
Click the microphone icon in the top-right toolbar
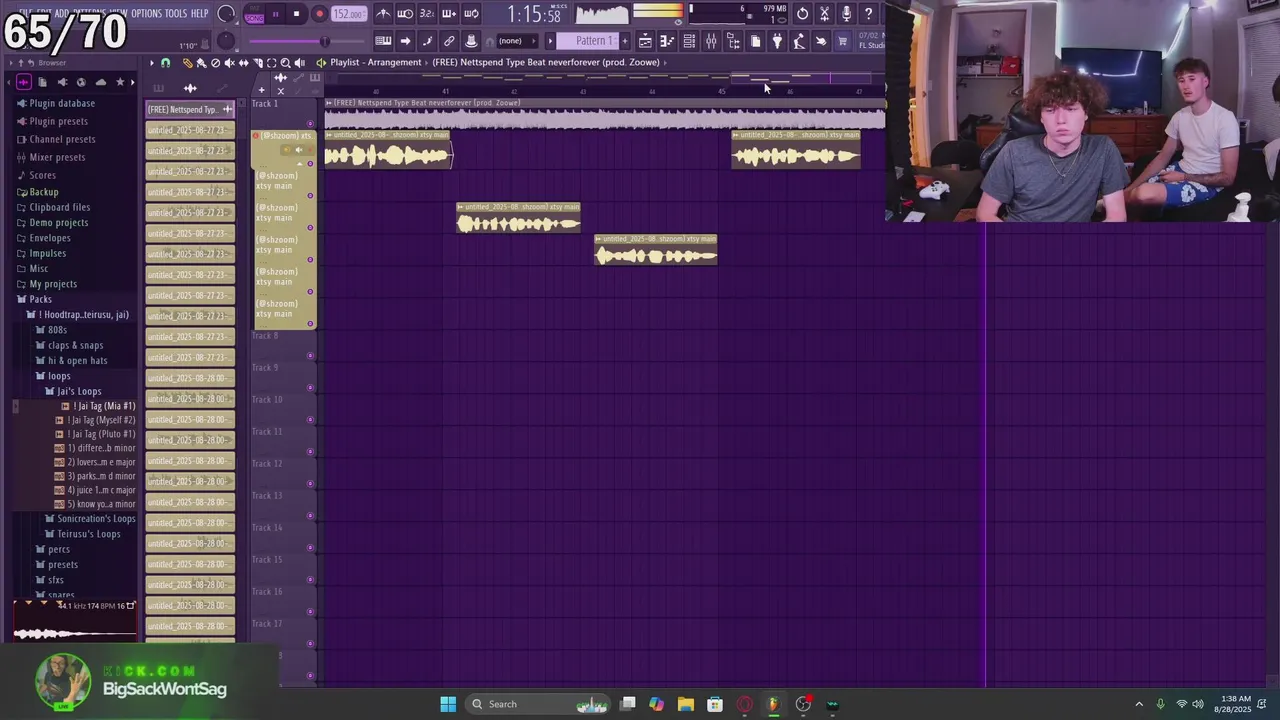[846, 14]
